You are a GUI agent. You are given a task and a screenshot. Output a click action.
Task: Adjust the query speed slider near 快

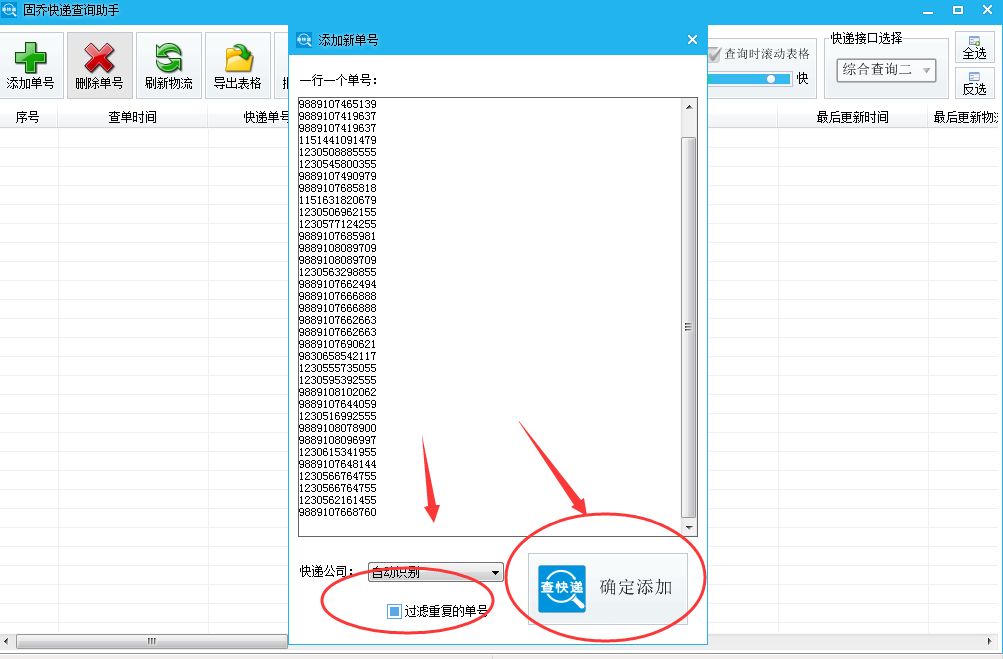click(771, 79)
